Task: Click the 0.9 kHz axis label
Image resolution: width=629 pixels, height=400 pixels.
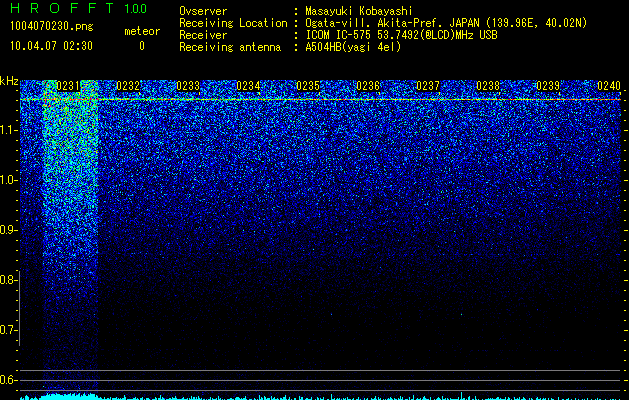Action: (8, 230)
